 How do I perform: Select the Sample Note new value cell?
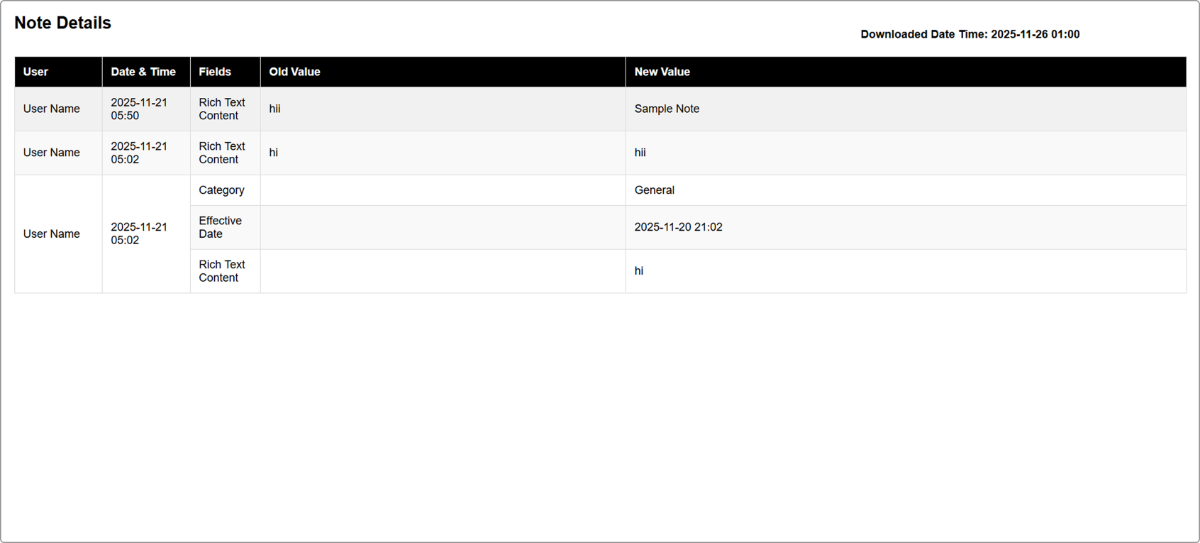667,109
